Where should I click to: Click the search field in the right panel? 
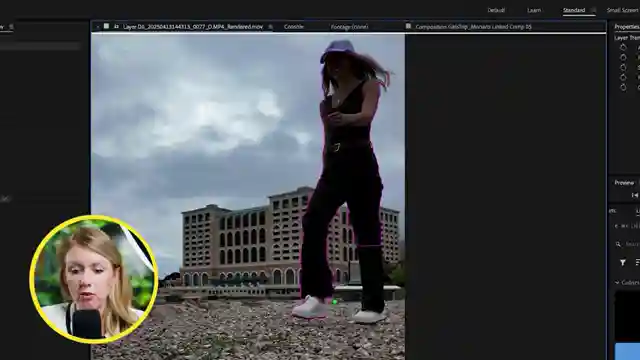pyautogui.click(x=628, y=244)
